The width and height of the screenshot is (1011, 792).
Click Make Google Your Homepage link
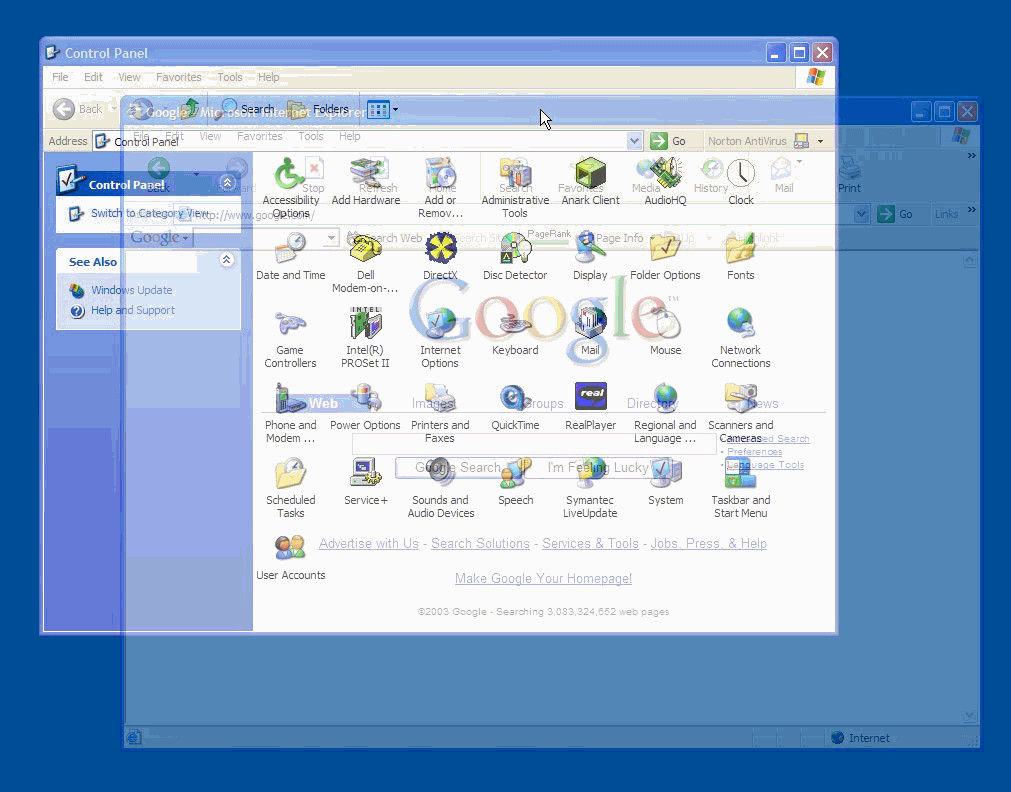544,579
